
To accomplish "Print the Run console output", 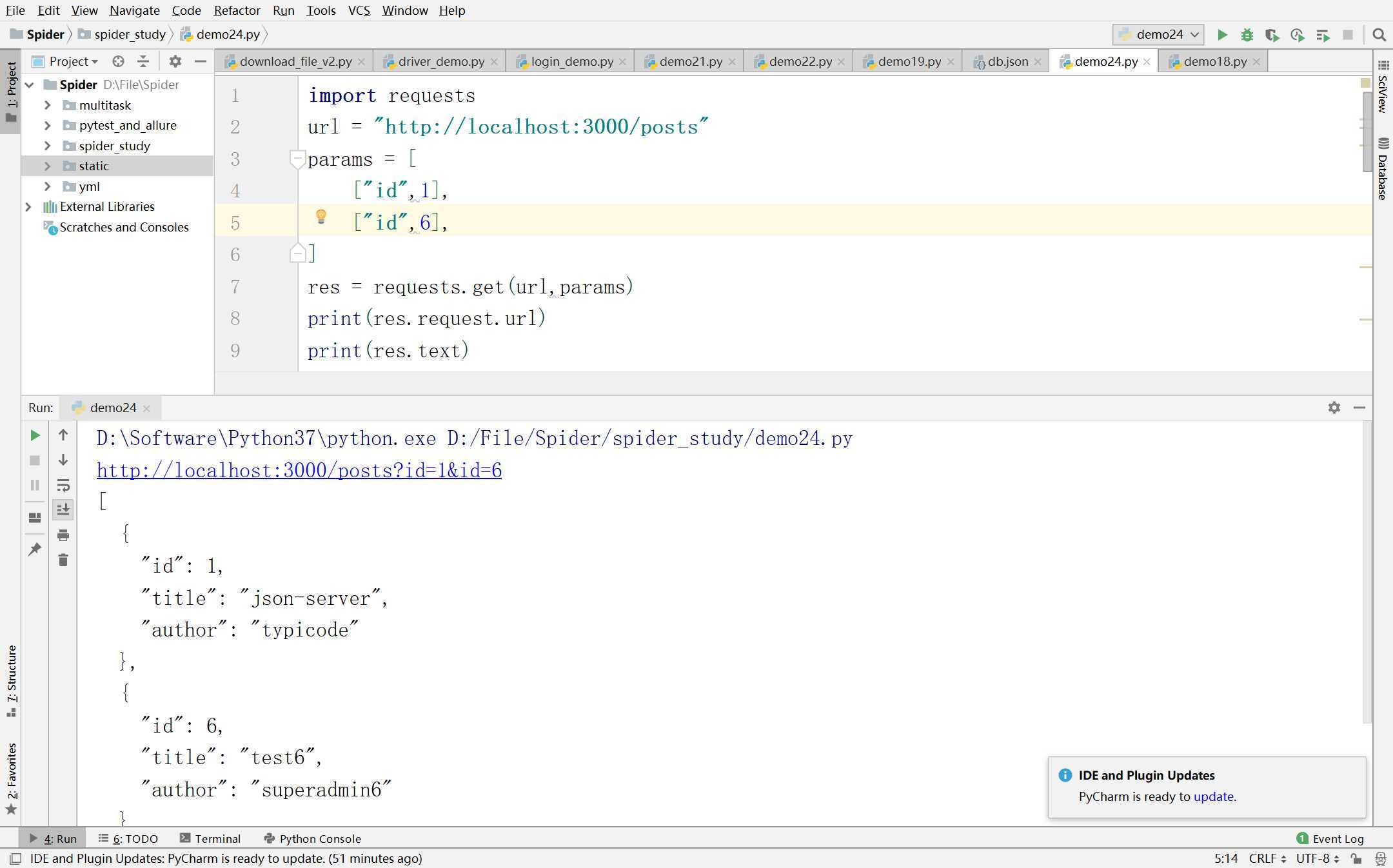I will point(63,535).
